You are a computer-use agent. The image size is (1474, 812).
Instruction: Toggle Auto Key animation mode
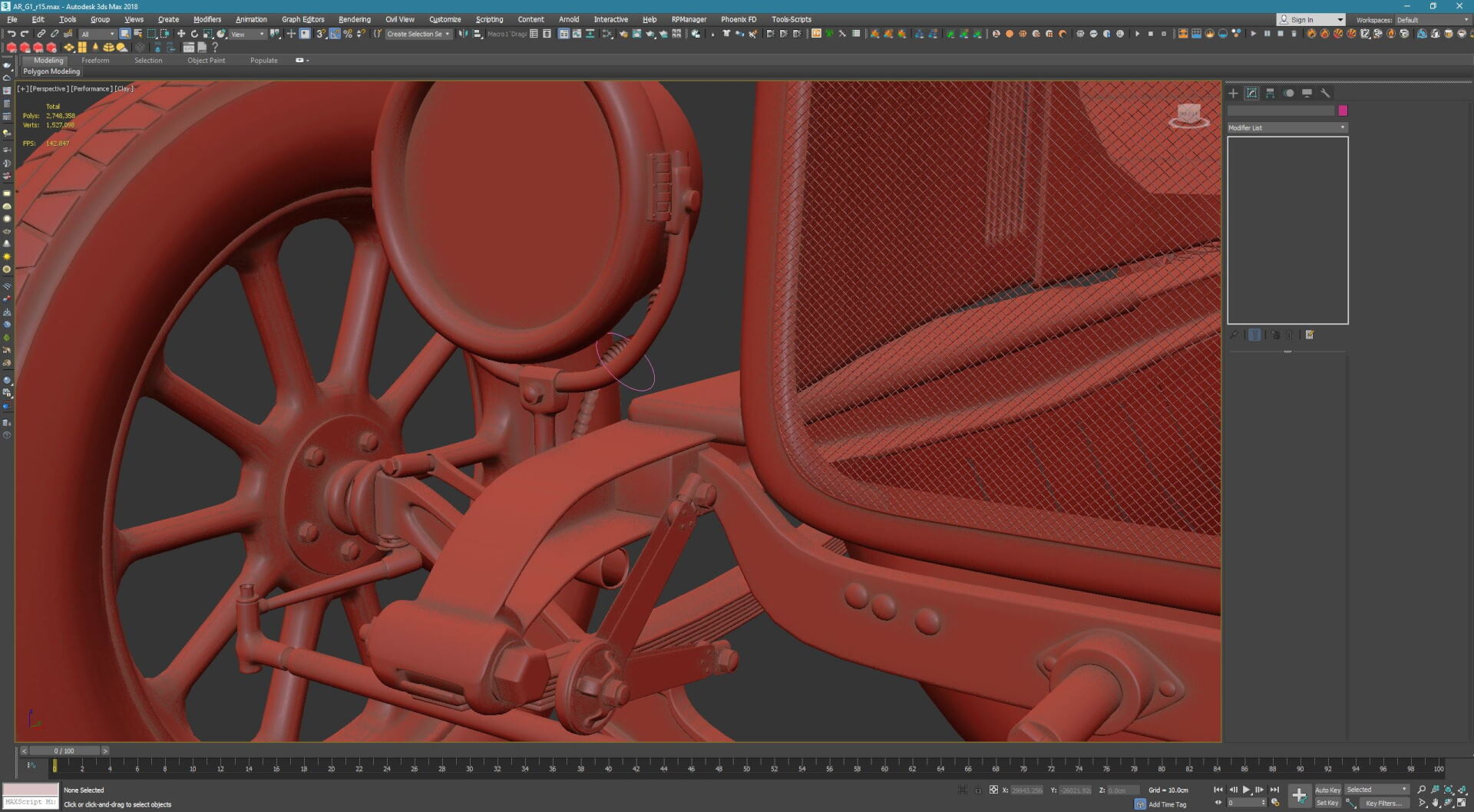click(1327, 790)
